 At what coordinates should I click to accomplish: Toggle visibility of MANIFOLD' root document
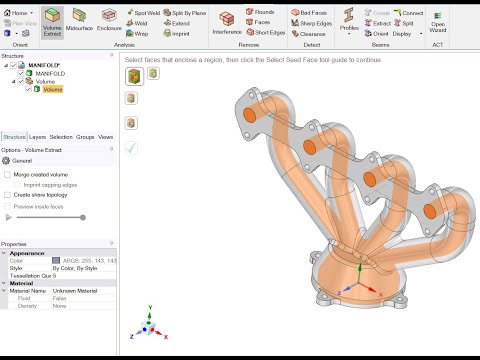click(x=13, y=65)
